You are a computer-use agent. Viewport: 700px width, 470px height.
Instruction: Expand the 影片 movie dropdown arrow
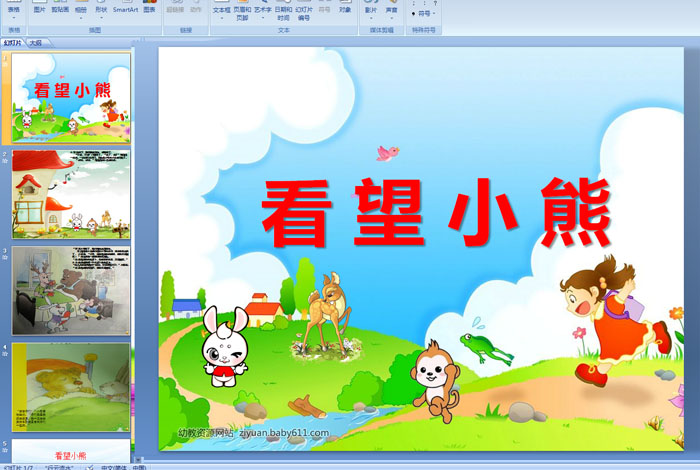point(371,18)
